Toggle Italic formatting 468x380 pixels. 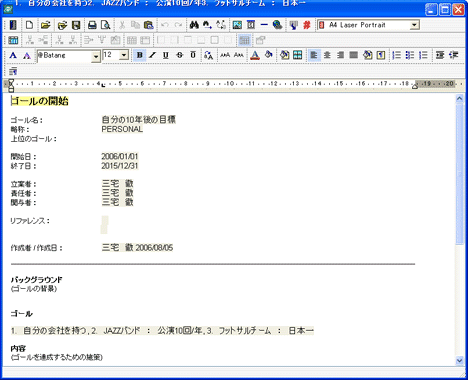click(x=153, y=55)
